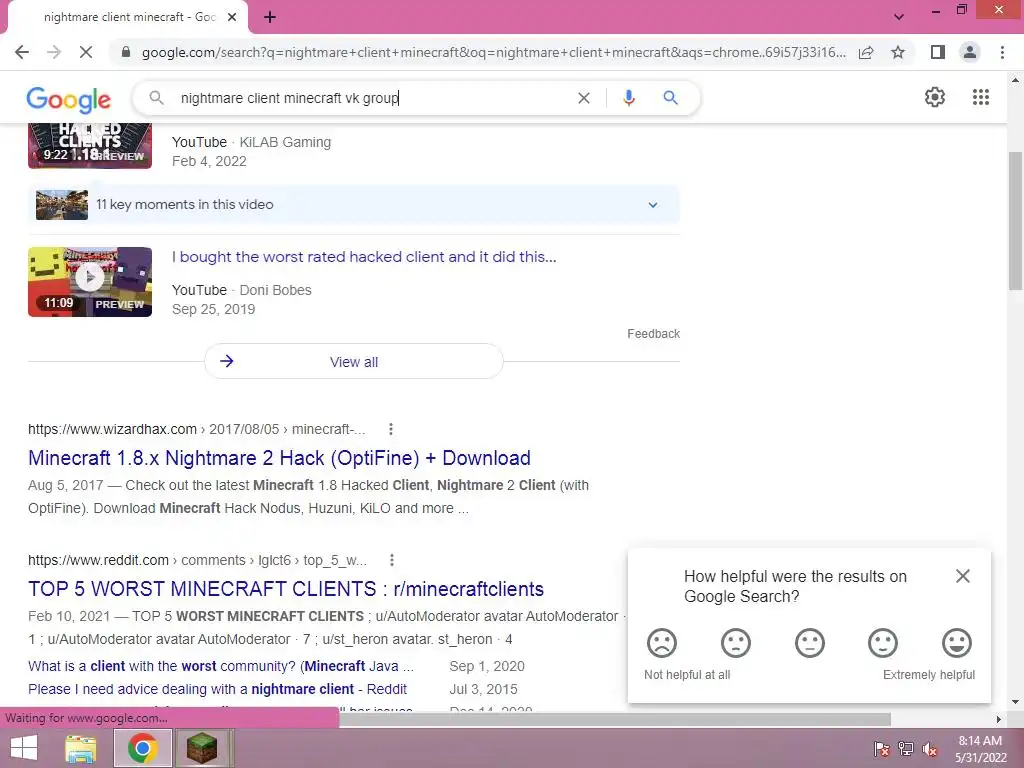Select the nightmare client minecraft tab
Viewport: 1024px width, 768px height.
(127, 17)
